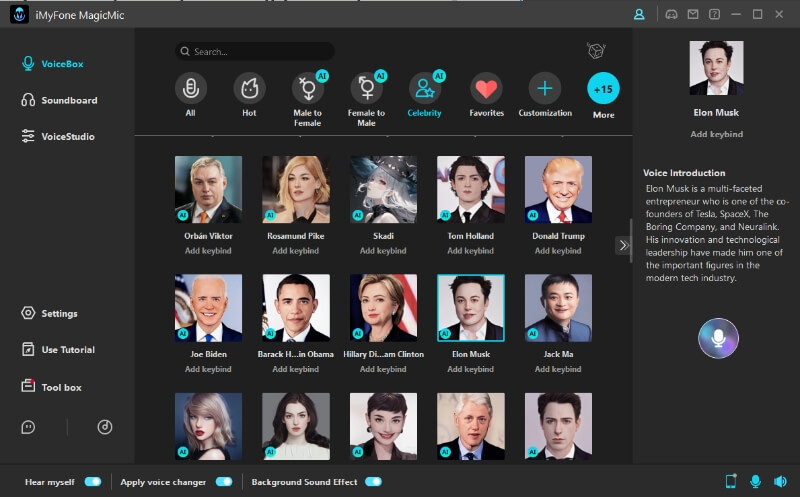Select the dark-haired man in last column, third row
800x497 pixels.
(x=558, y=426)
